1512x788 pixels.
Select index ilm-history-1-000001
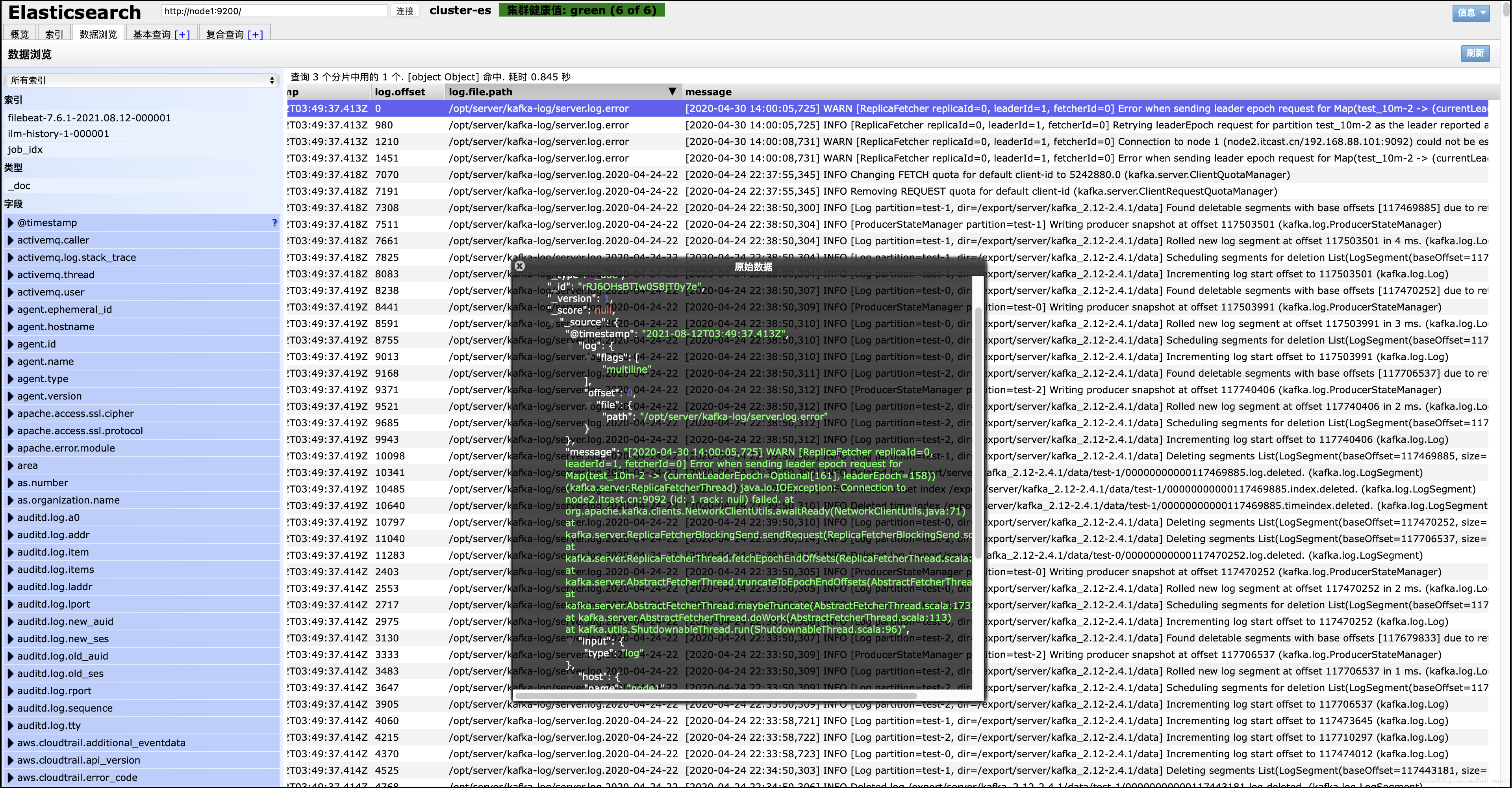[x=58, y=133]
